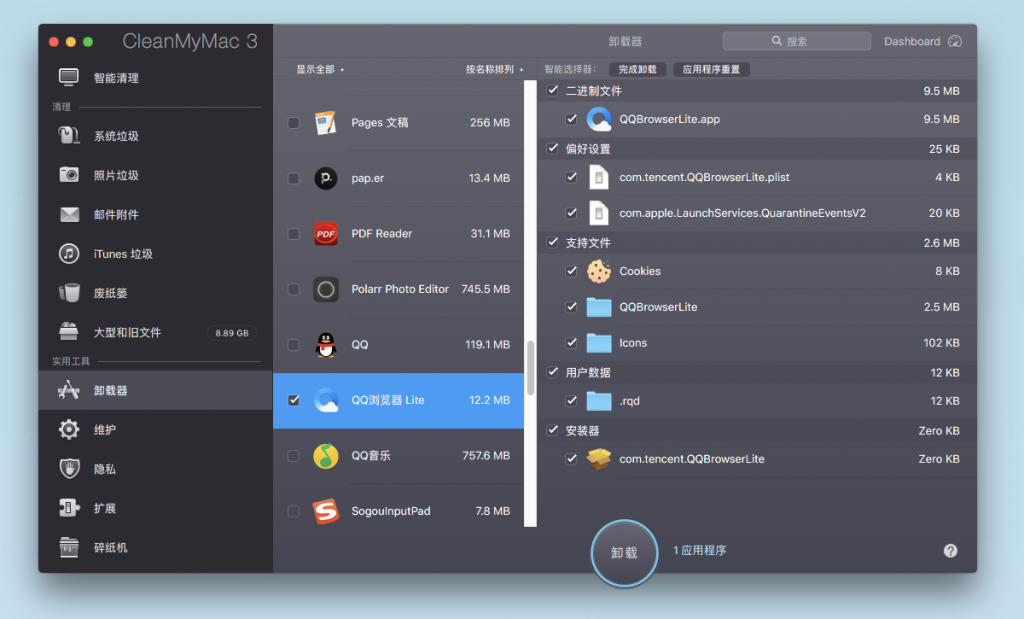The height and width of the screenshot is (619, 1024).
Task: Open 智能清理 monitor icon in sidebar
Action: click(x=69, y=78)
